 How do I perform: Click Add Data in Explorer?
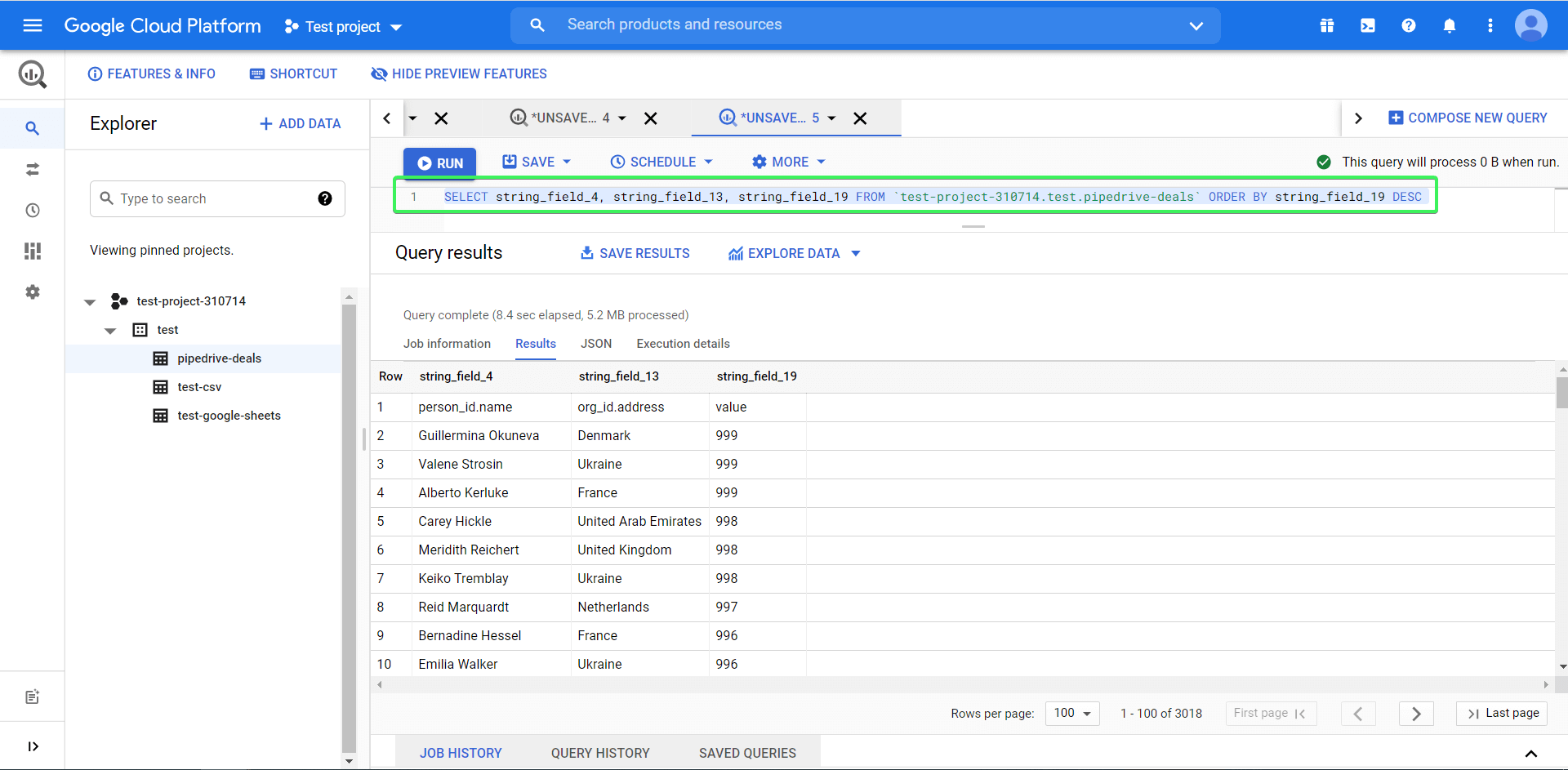point(300,123)
